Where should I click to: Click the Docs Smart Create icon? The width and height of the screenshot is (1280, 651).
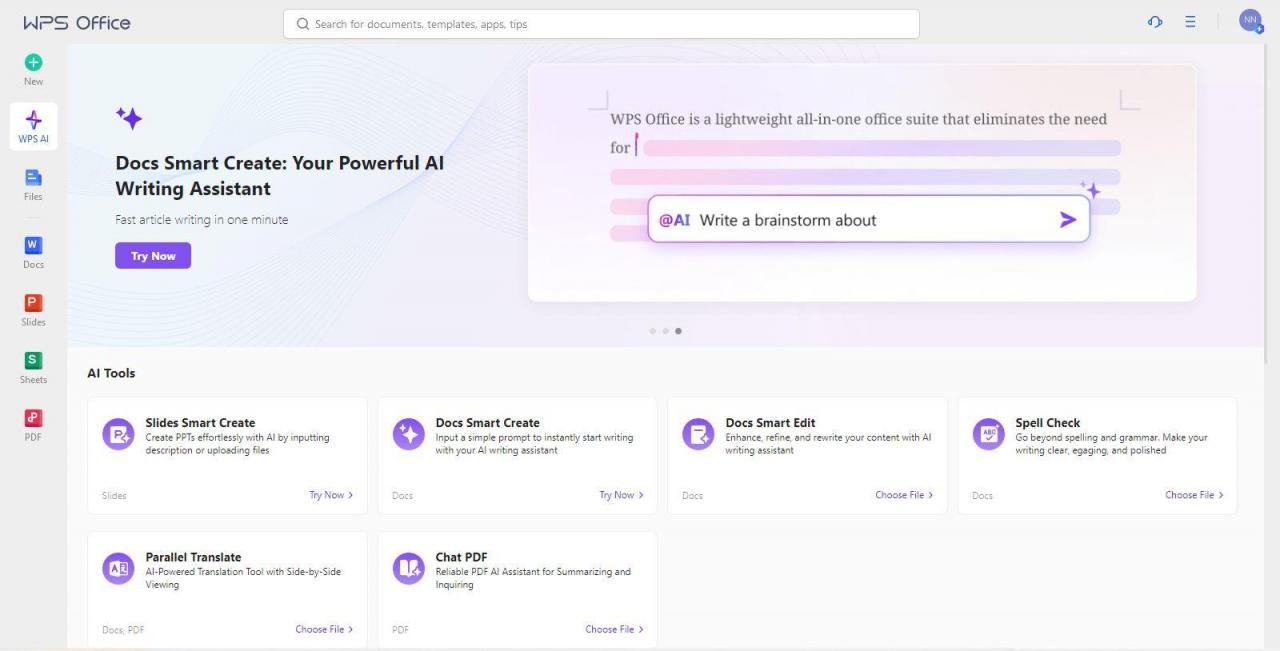[408, 434]
